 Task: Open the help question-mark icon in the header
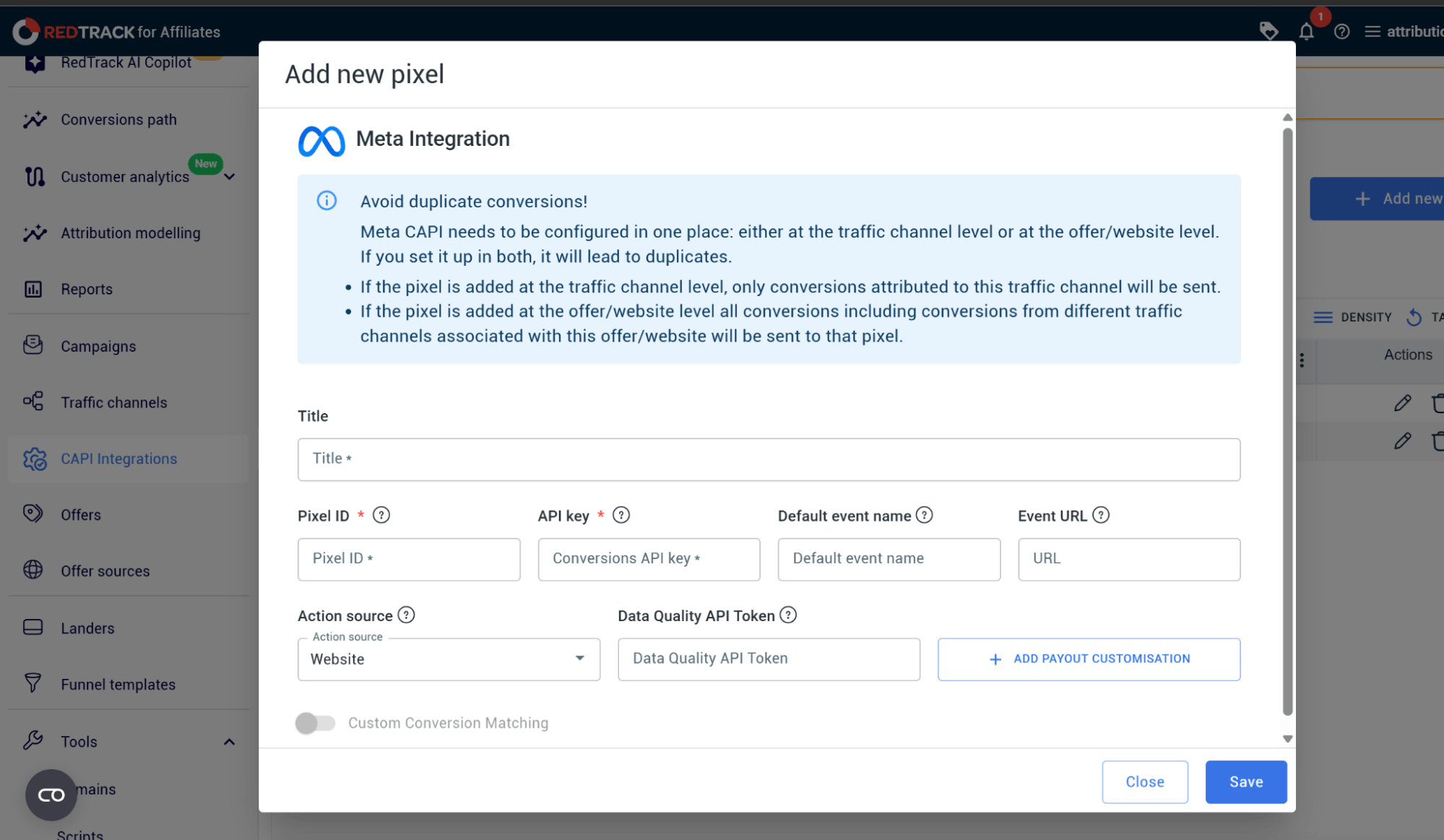(x=1341, y=32)
